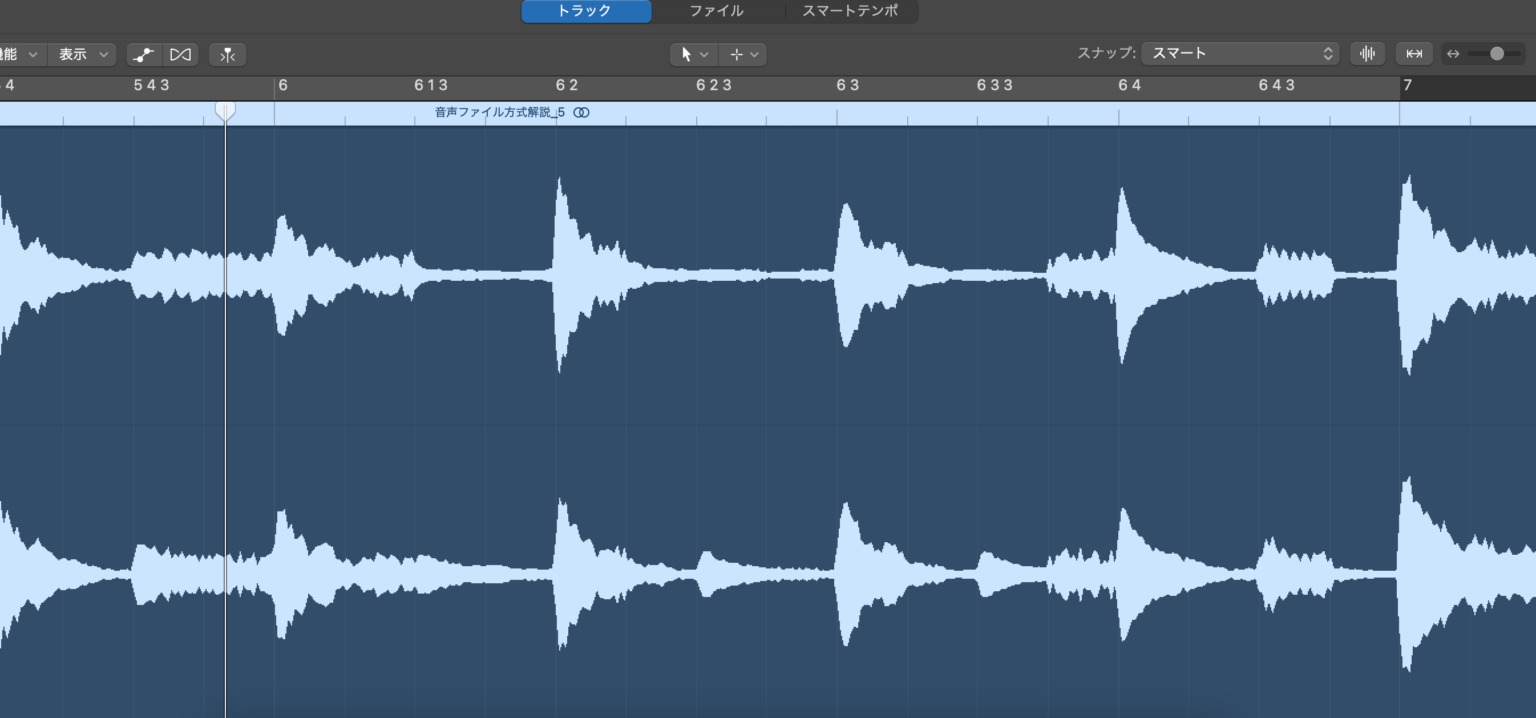
Task: Click the horizontal zoom slider knob
Action: (x=1497, y=54)
